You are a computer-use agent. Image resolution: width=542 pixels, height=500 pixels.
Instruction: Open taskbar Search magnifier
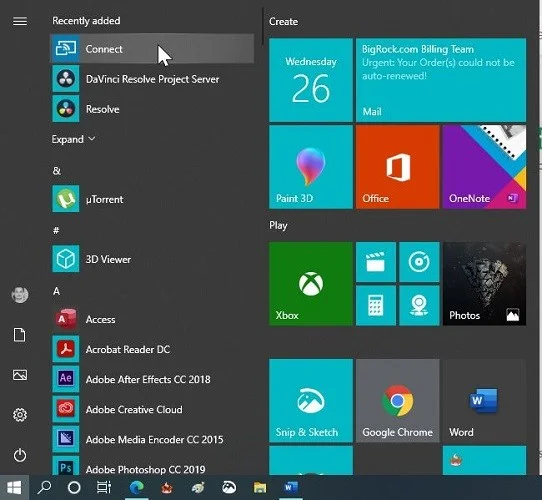pyautogui.click(x=44, y=488)
